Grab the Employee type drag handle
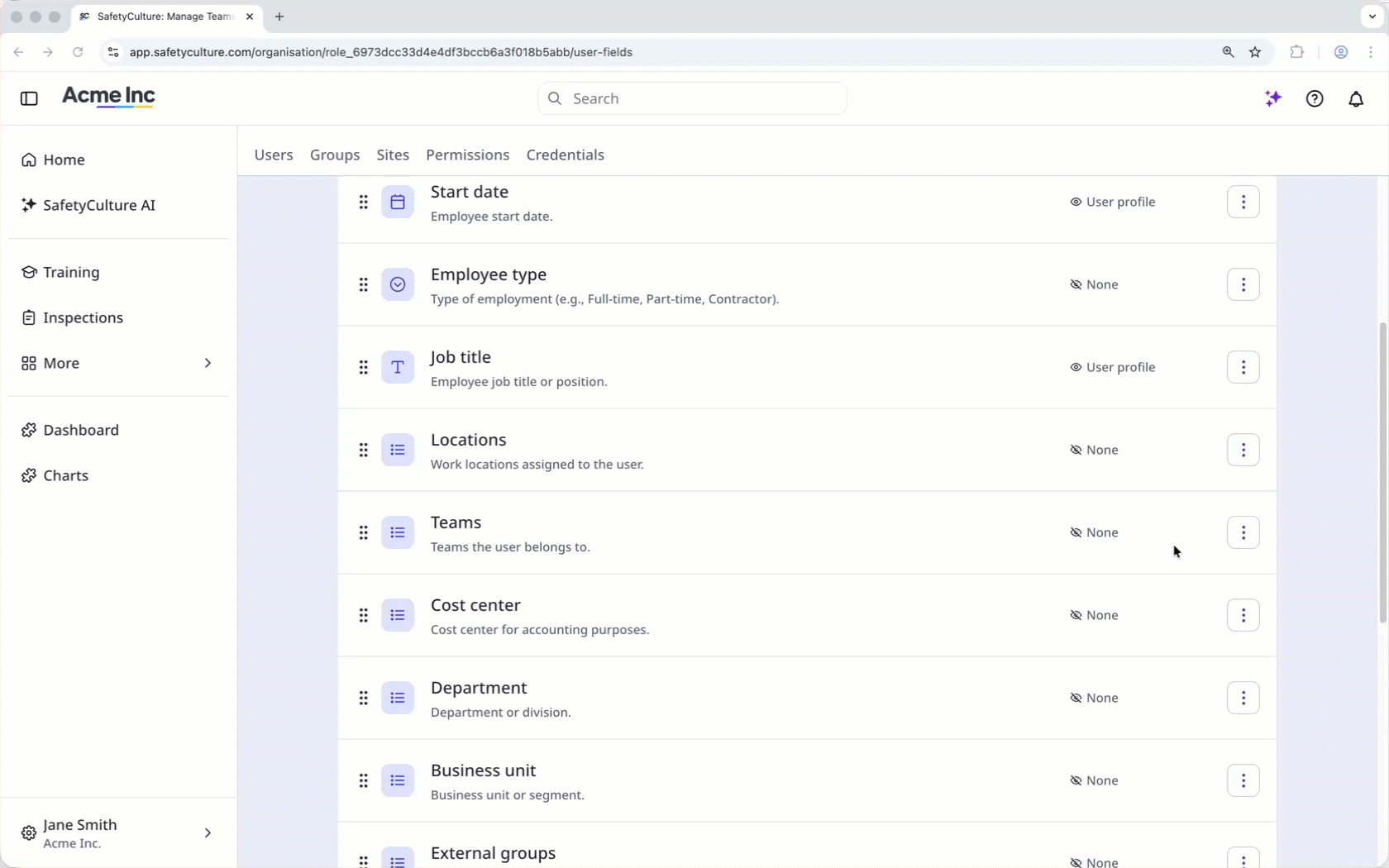This screenshot has width=1389, height=868. (x=363, y=284)
